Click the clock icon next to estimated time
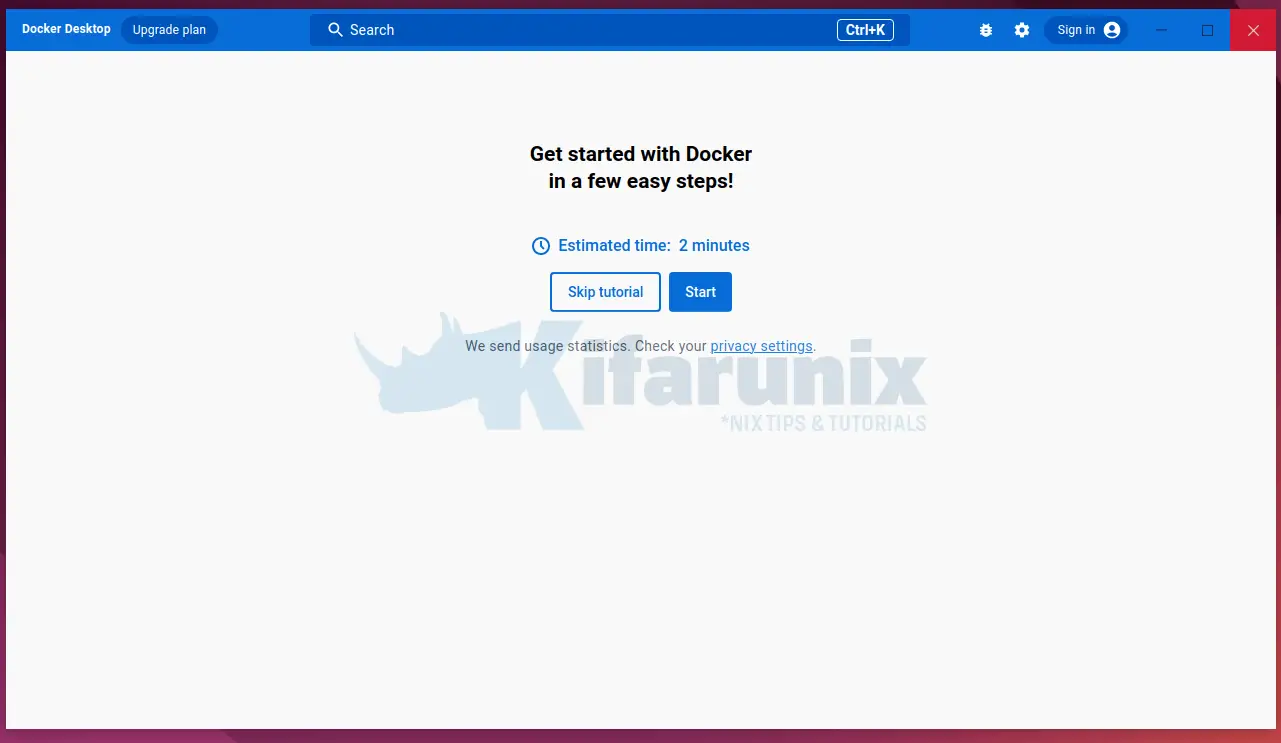 point(540,245)
